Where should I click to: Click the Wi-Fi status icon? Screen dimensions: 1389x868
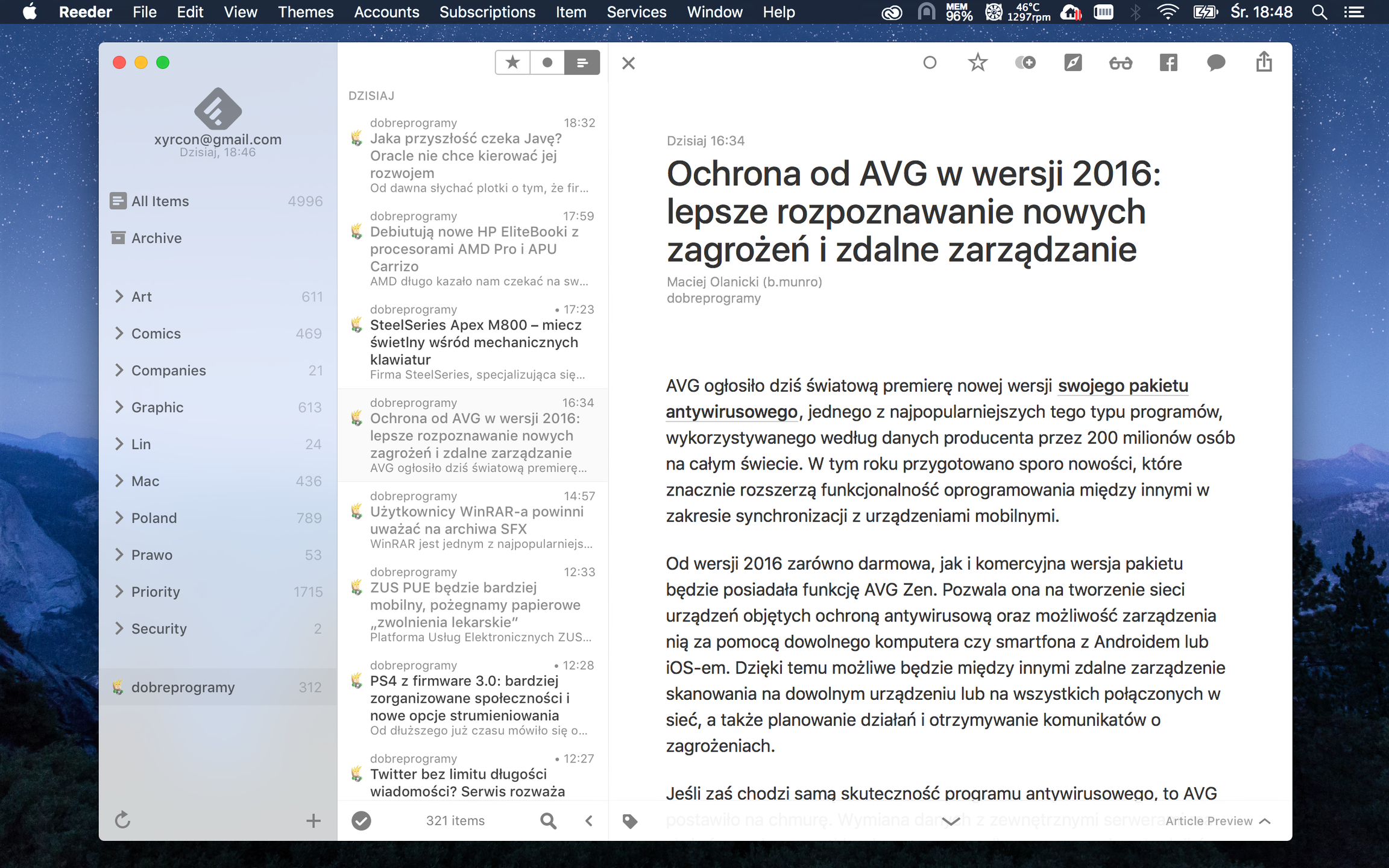tap(1167, 12)
